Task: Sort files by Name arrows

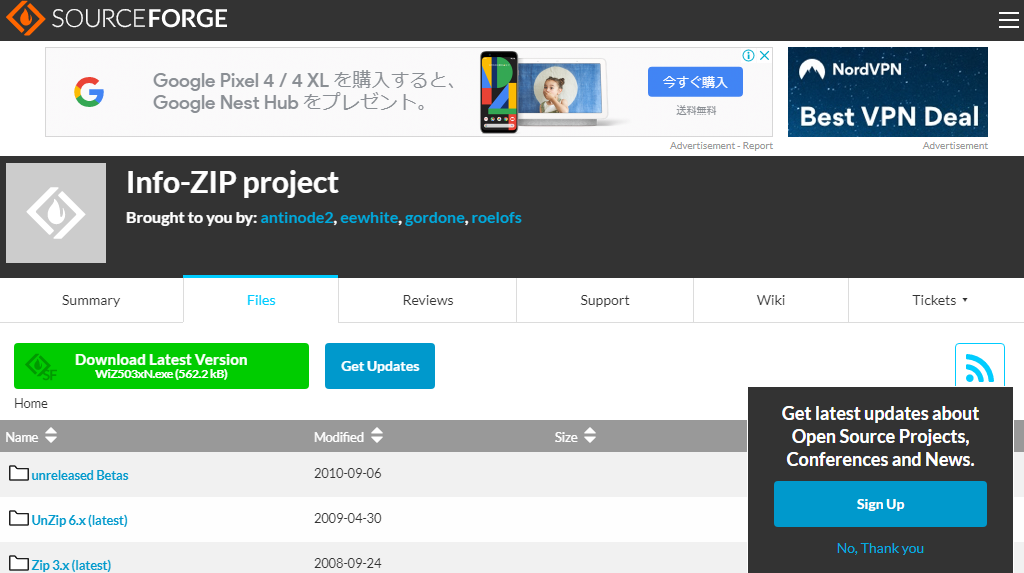Action: (x=51, y=436)
